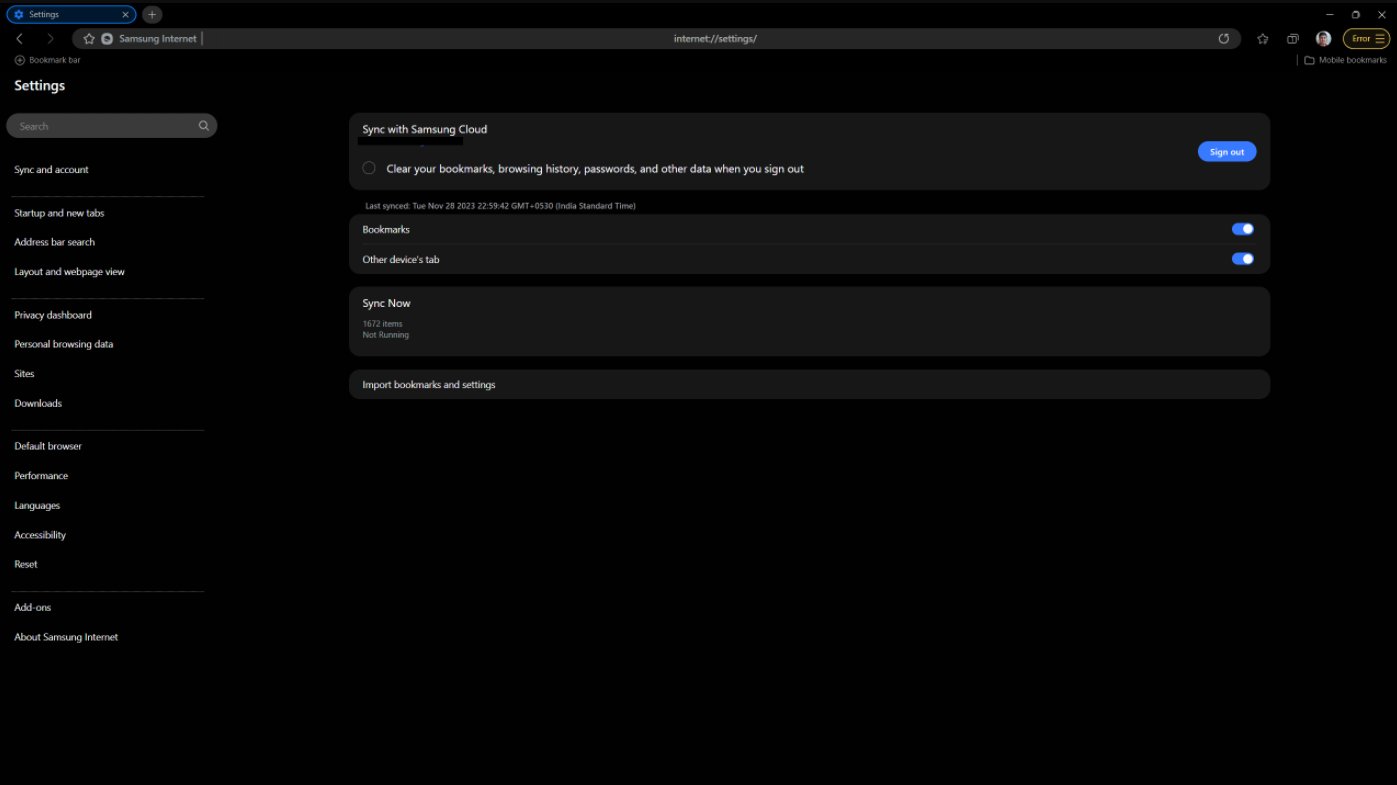Screen dimensions: 1397x785
Task: Open the tab manager icon
Action: click(x=1293, y=39)
